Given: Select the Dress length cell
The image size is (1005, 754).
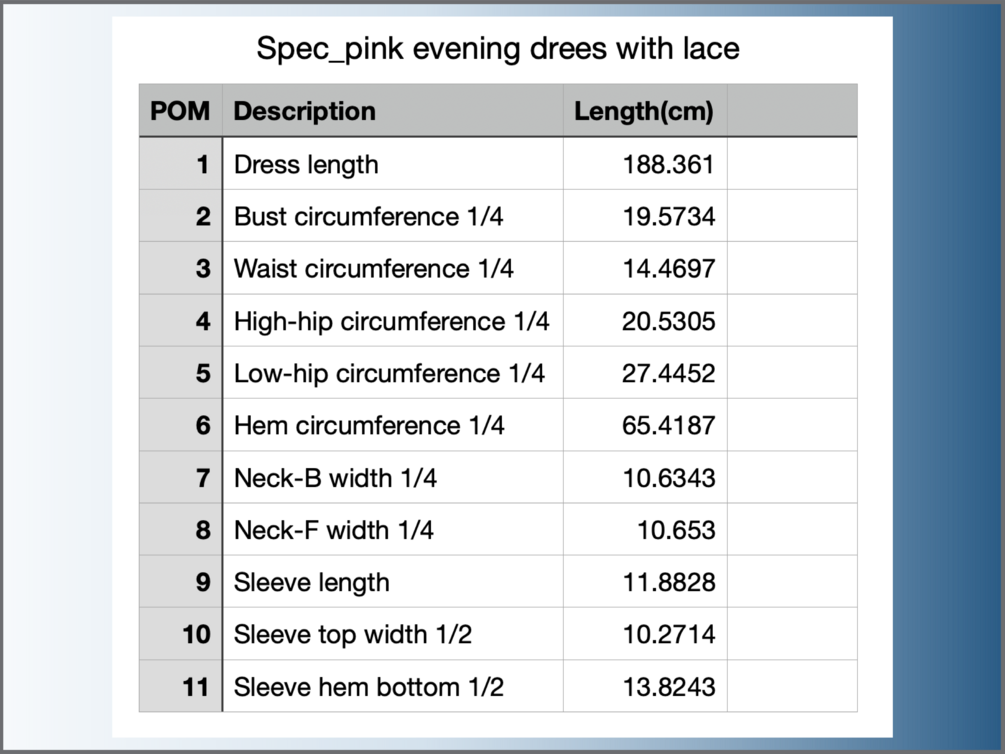Looking at the screenshot, I should point(393,163).
